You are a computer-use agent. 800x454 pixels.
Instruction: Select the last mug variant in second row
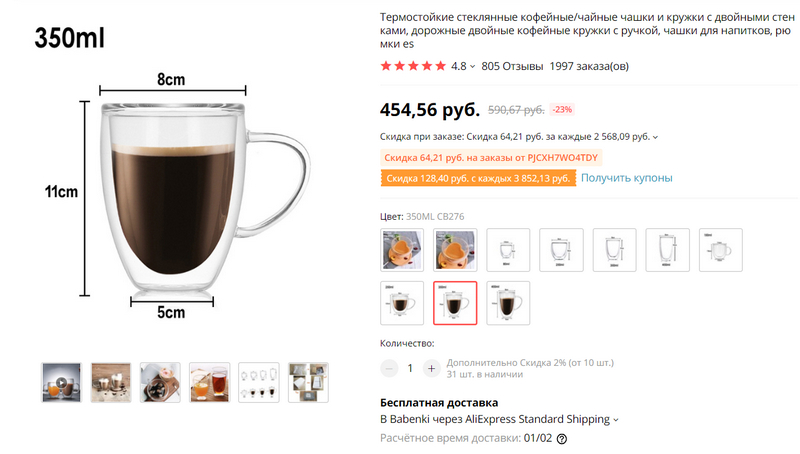508,303
